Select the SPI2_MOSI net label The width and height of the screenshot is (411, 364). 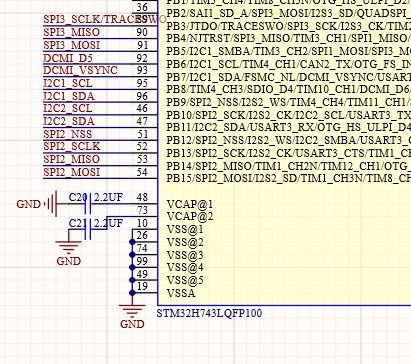pyautogui.click(x=71, y=172)
